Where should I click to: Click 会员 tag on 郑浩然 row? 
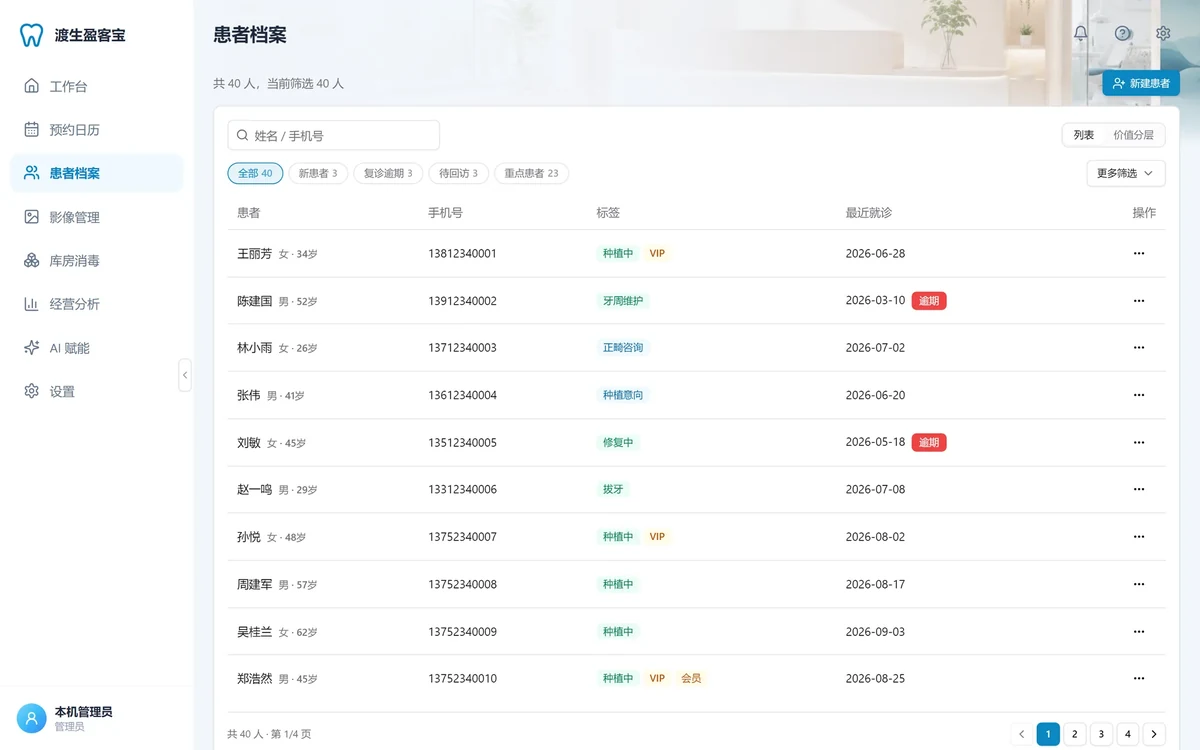pos(691,679)
